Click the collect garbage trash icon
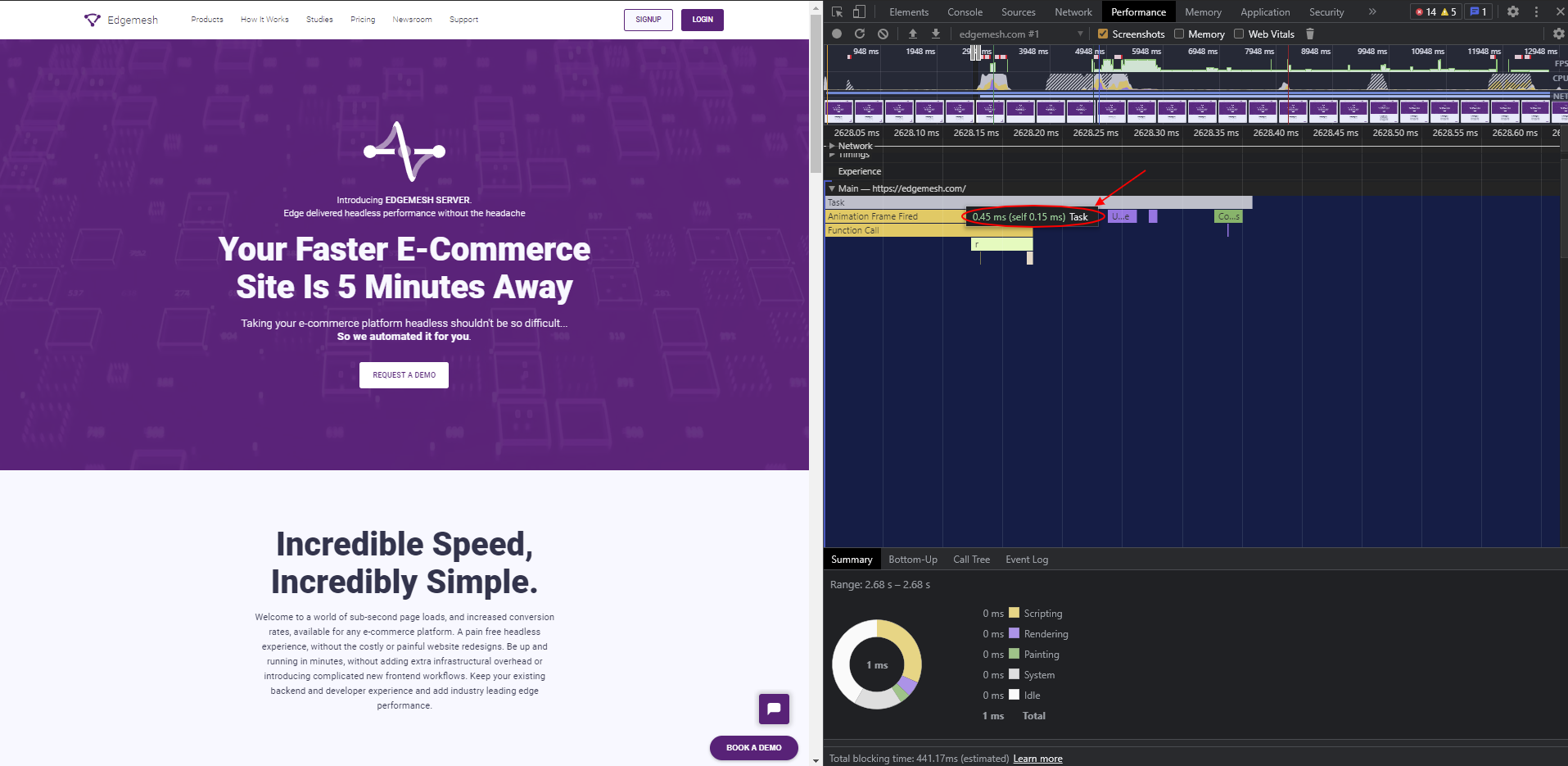 [1310, 34]
